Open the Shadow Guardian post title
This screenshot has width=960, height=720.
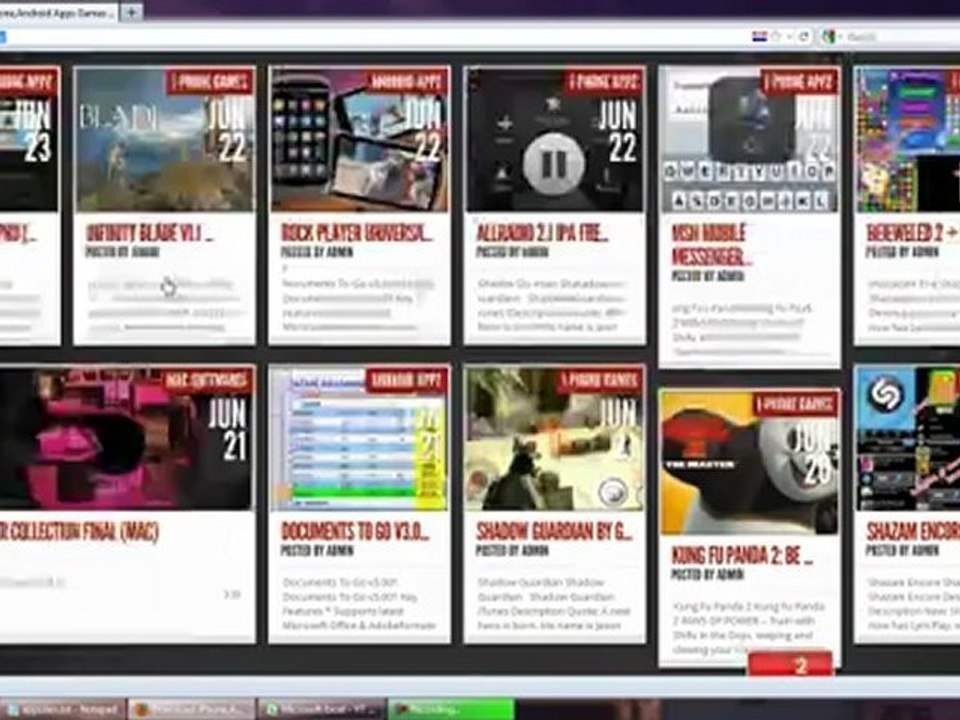554,531
